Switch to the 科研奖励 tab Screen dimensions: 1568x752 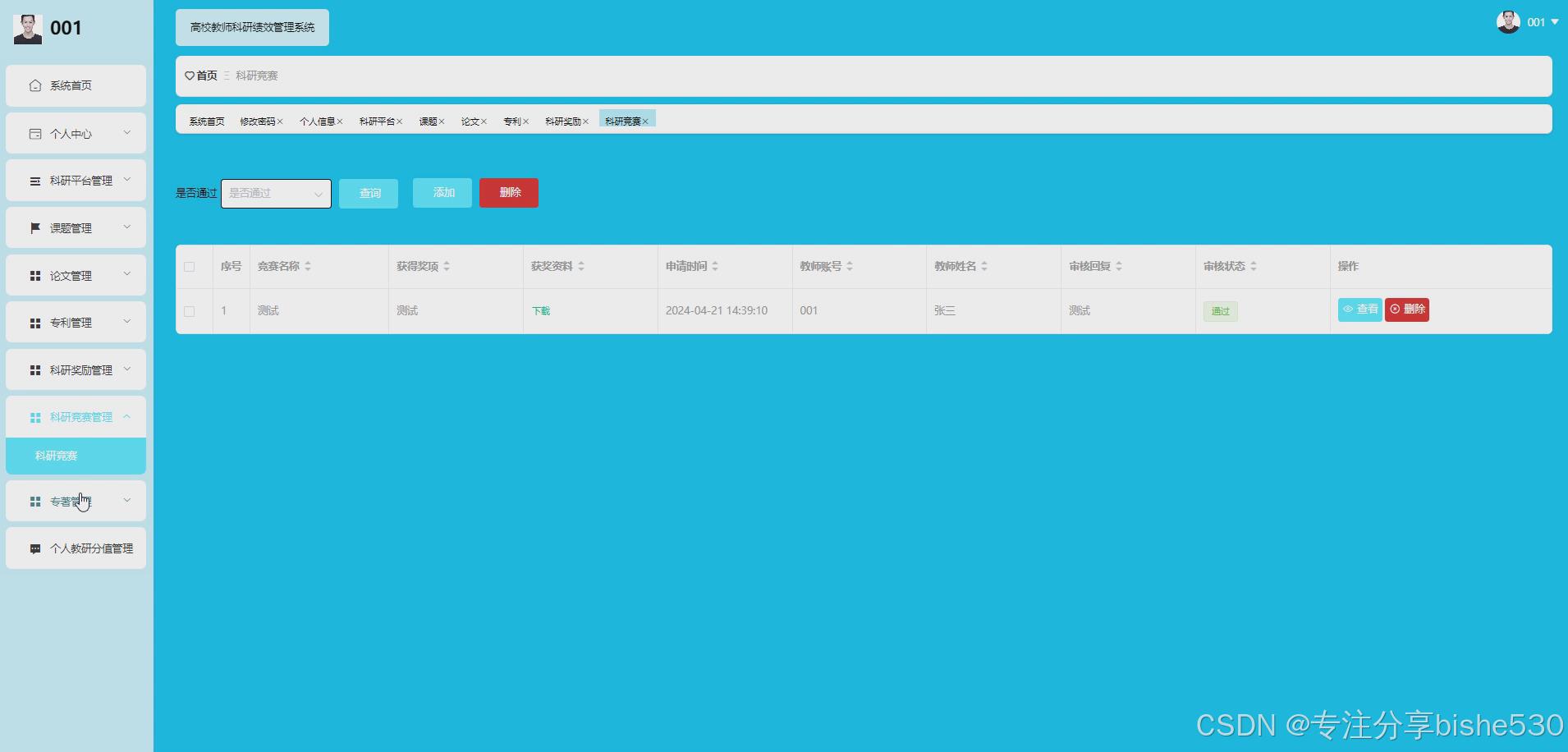point(563,122)
